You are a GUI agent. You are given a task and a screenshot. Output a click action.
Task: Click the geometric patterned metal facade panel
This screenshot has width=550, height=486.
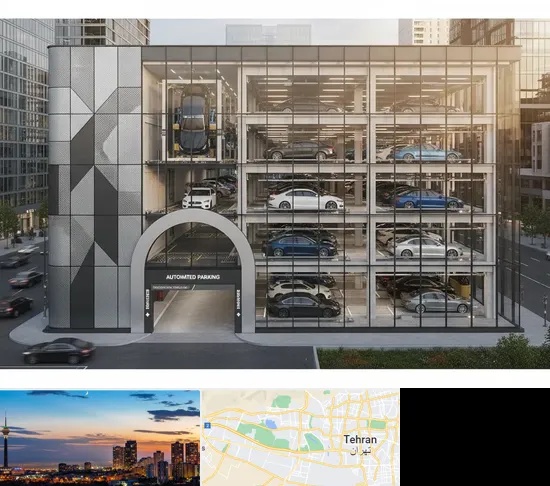coord(95,188)
